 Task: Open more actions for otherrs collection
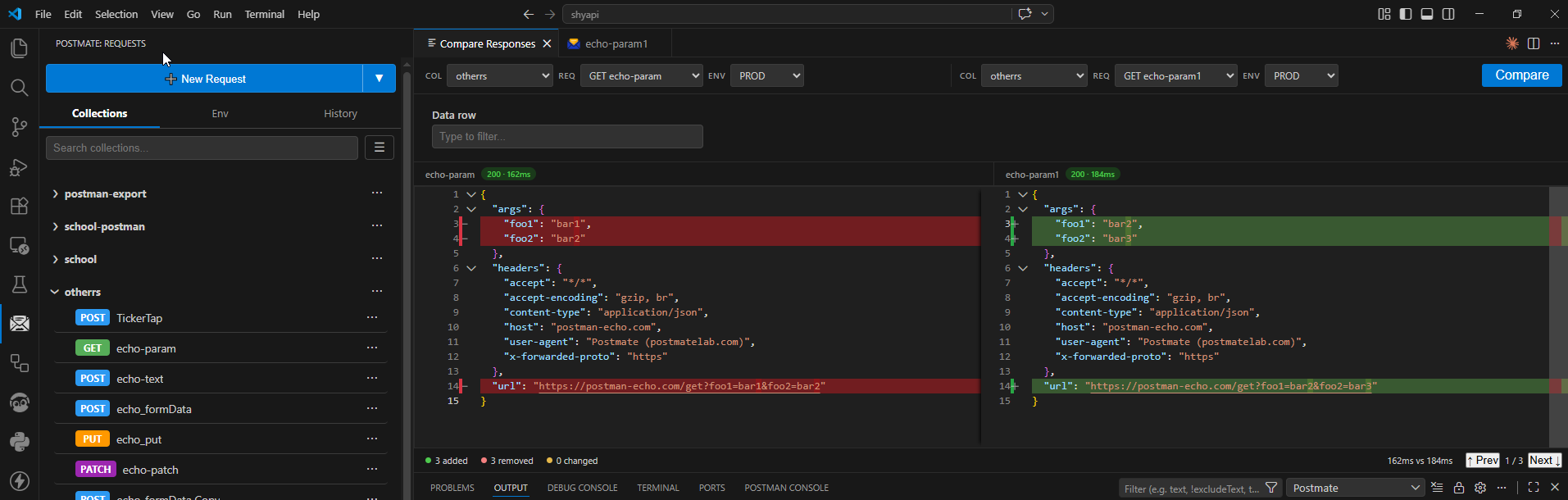(377, 292)
